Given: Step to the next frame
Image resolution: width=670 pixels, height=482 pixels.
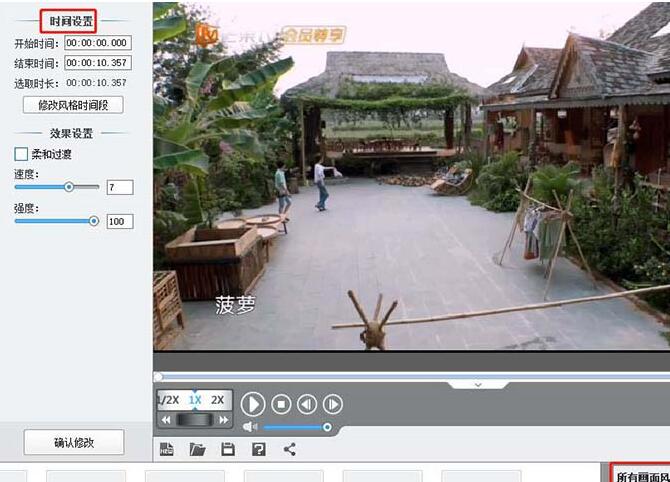Looking at the screenshot, I should (333, 404).
